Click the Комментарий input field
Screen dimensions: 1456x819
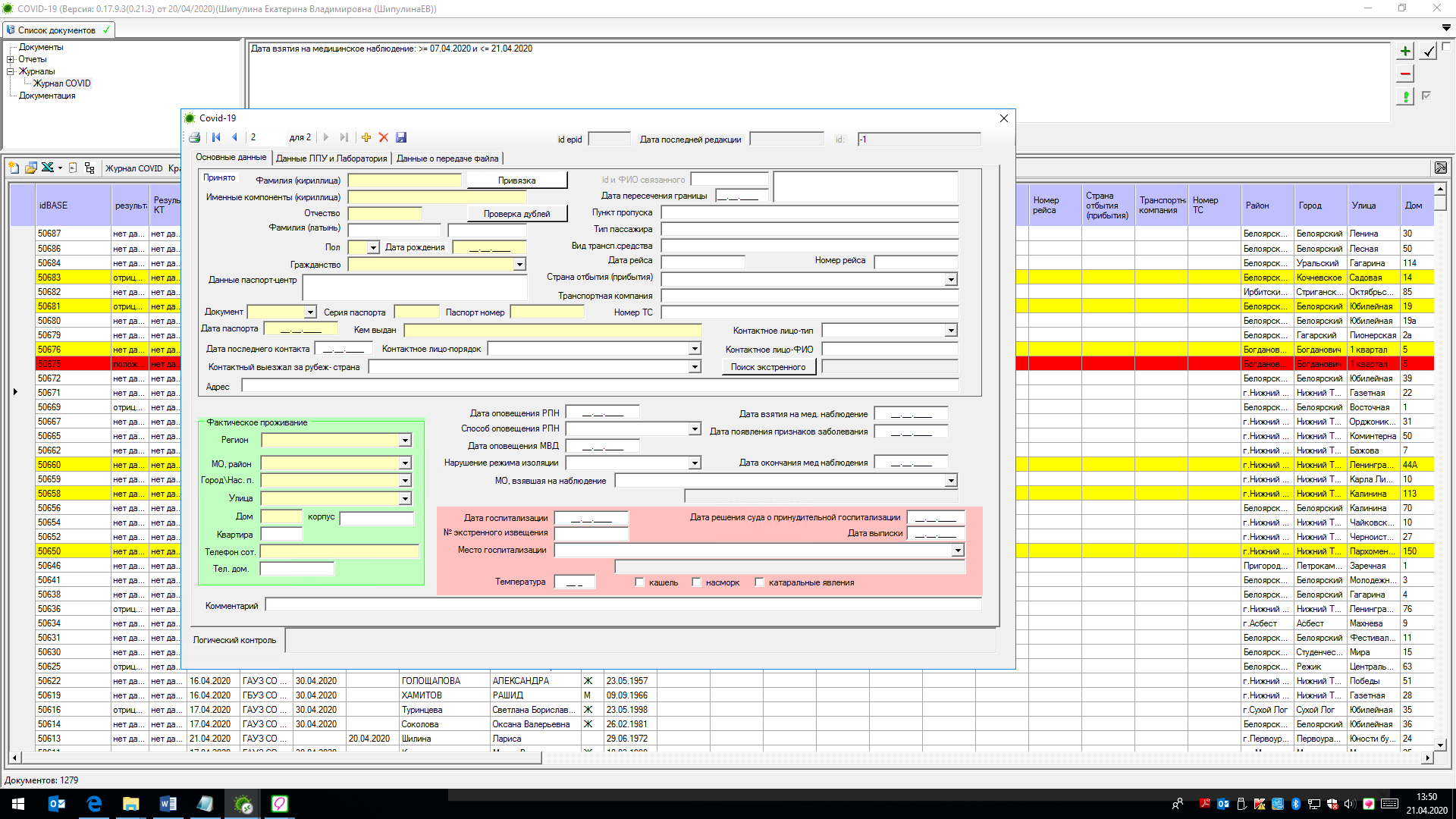[x=622, y=605]
